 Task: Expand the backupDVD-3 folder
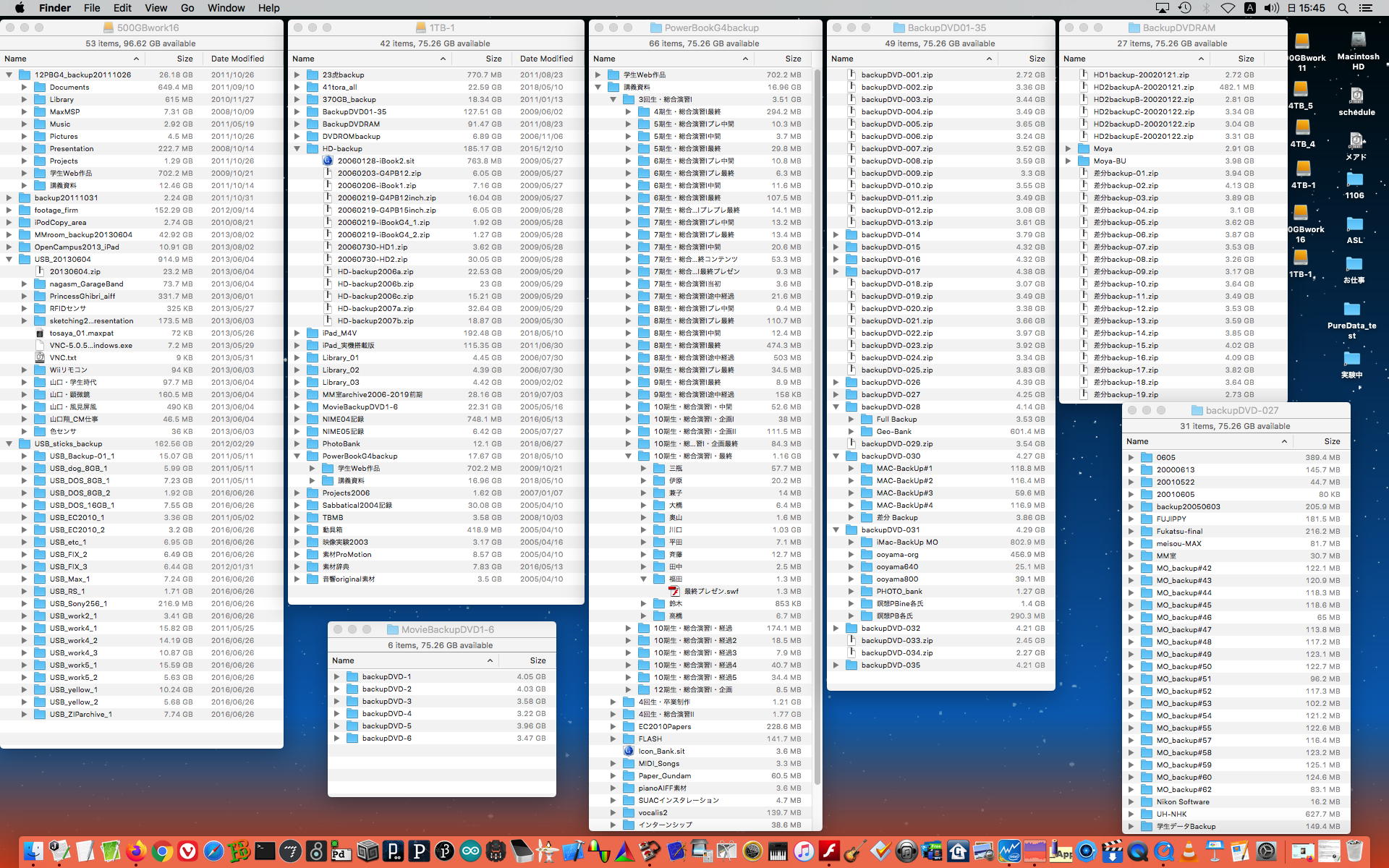tap(336, 701)
